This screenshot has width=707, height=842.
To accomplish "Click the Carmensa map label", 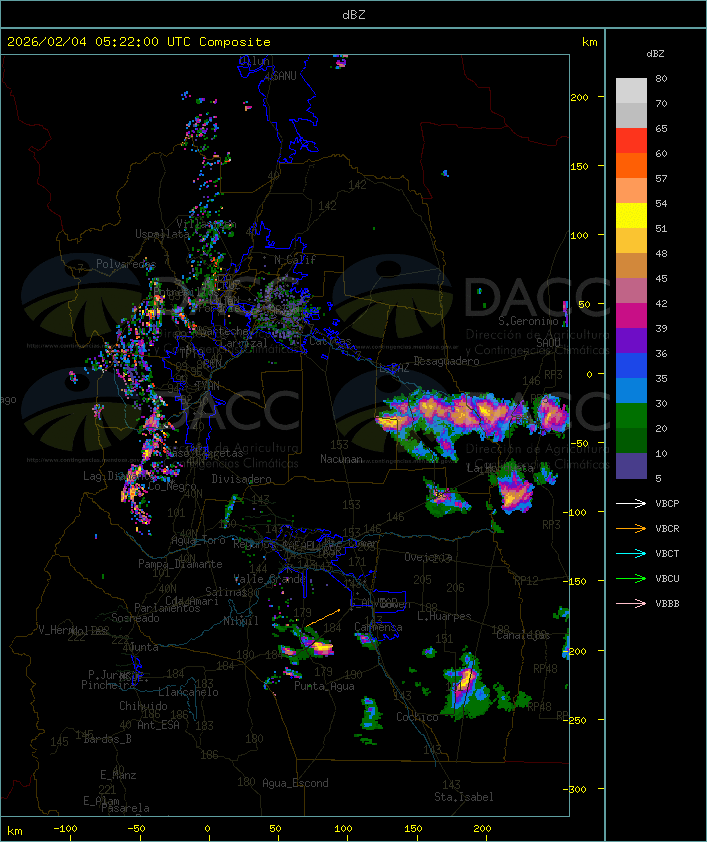I will 378,627.
